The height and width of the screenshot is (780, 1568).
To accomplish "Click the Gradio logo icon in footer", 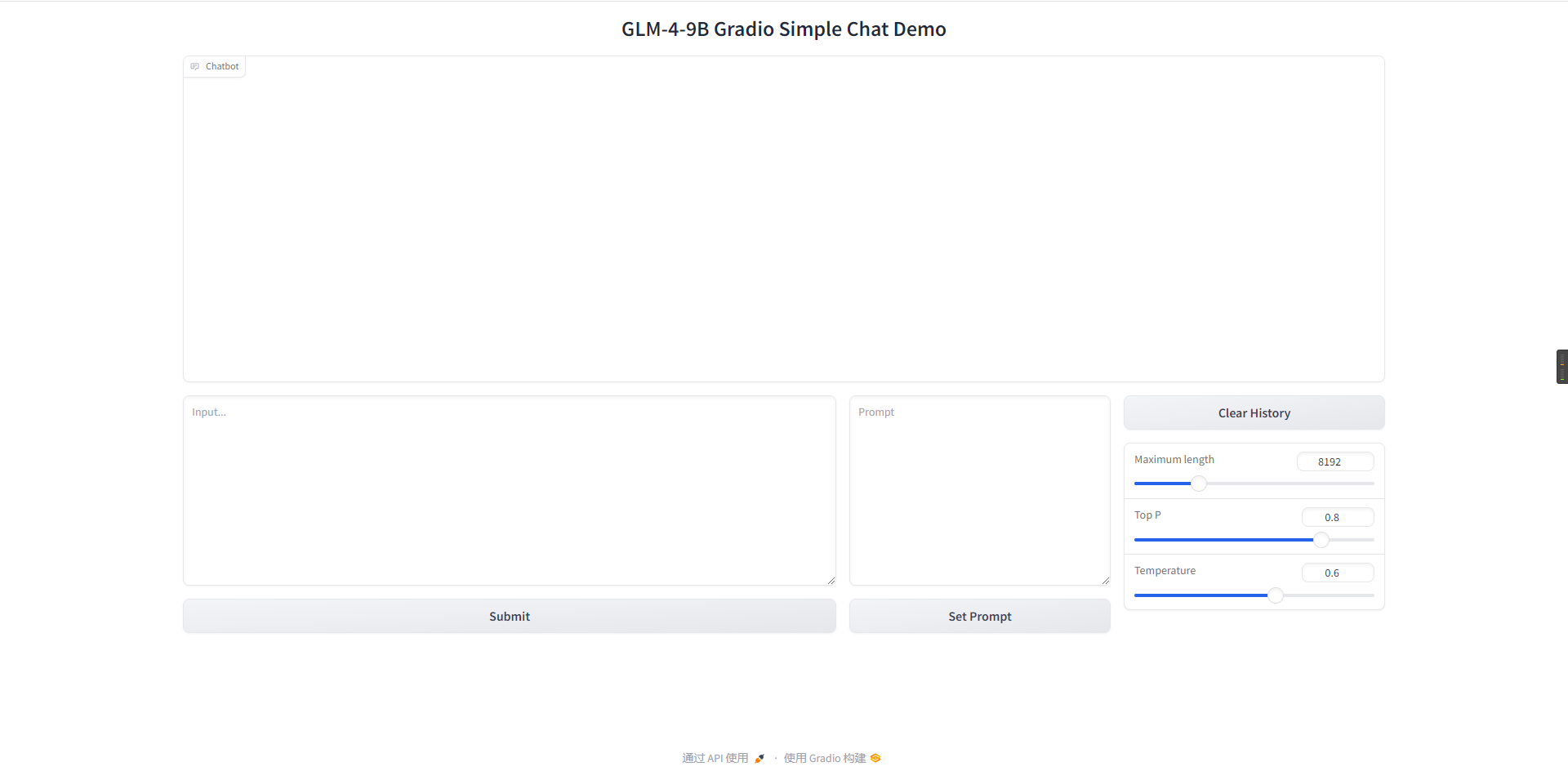I will [x=875, y=758].
